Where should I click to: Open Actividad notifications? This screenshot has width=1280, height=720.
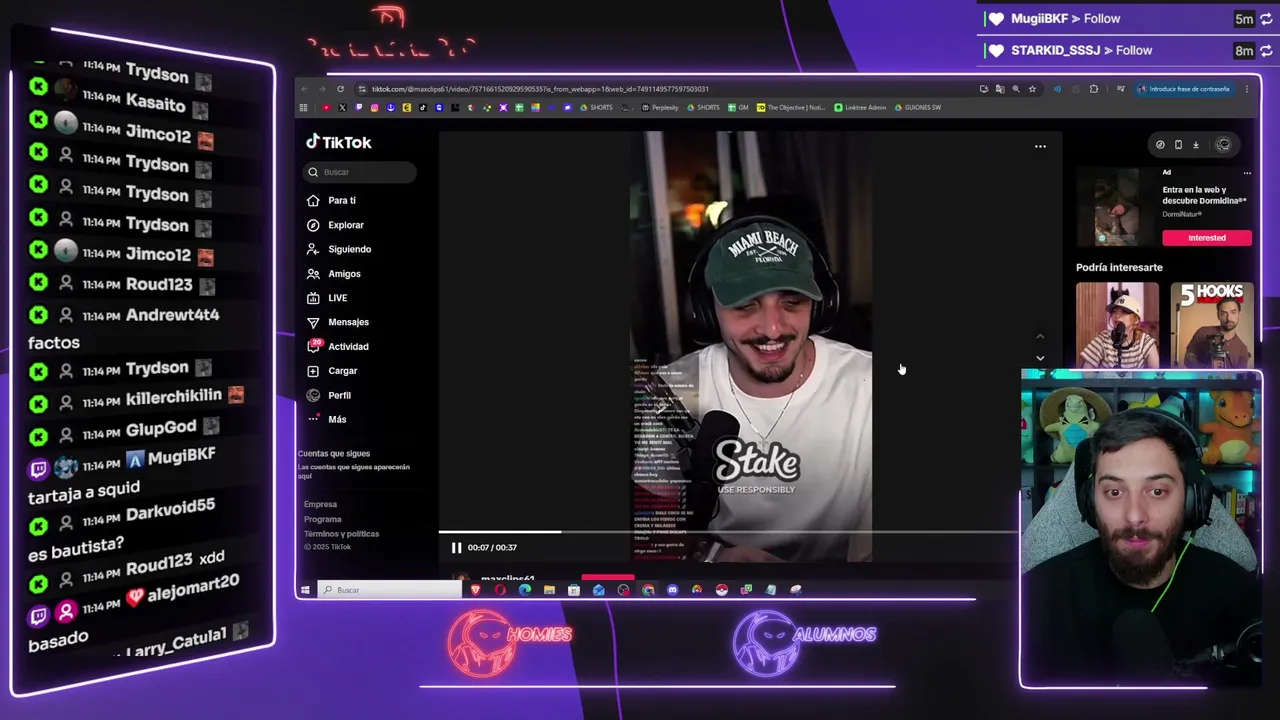tap(338, 346)
